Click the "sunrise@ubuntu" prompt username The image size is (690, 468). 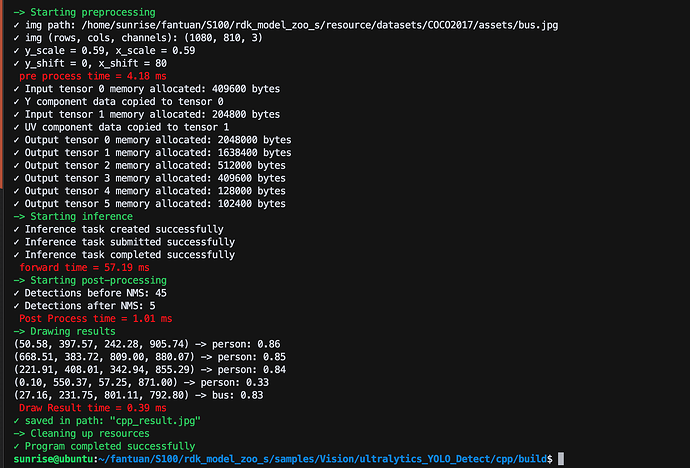point(47,458)
